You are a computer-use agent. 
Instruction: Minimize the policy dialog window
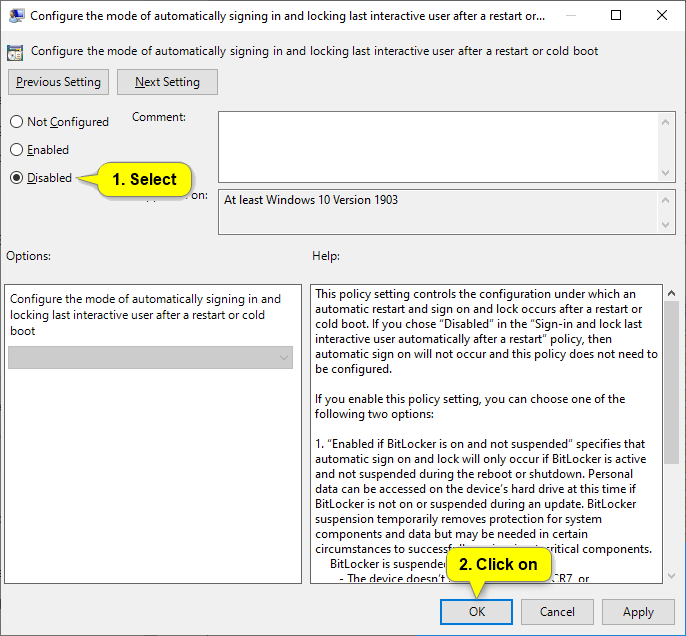pos(569,16)
